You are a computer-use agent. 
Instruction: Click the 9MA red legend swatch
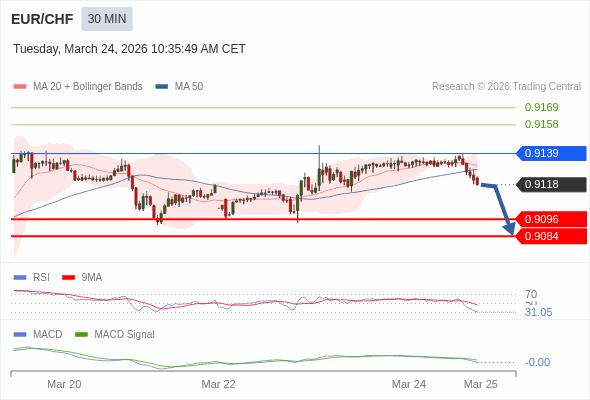point(68,278)
